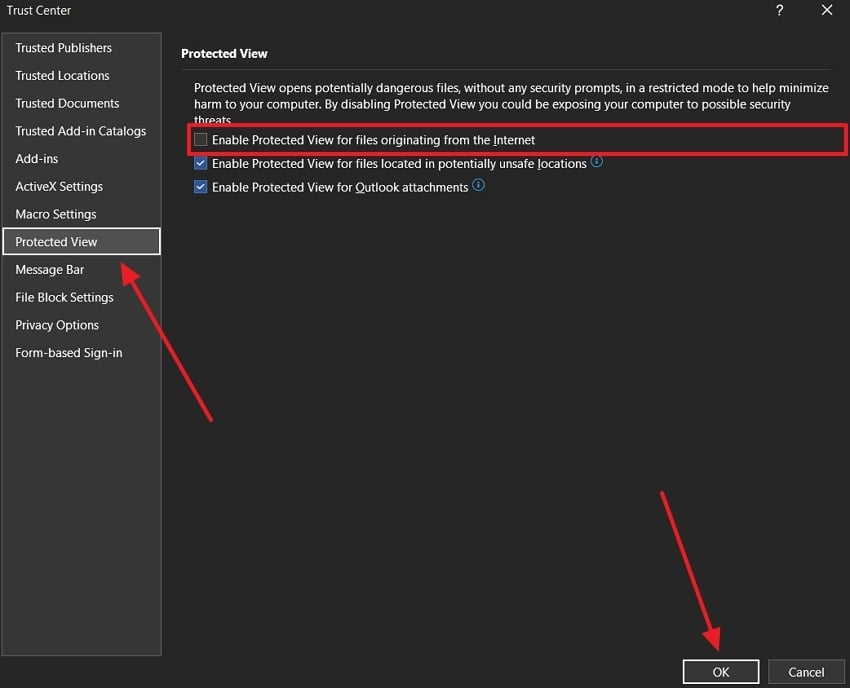Select the Protected View sidebar item
850x688 pixels.
pos(57,242)
